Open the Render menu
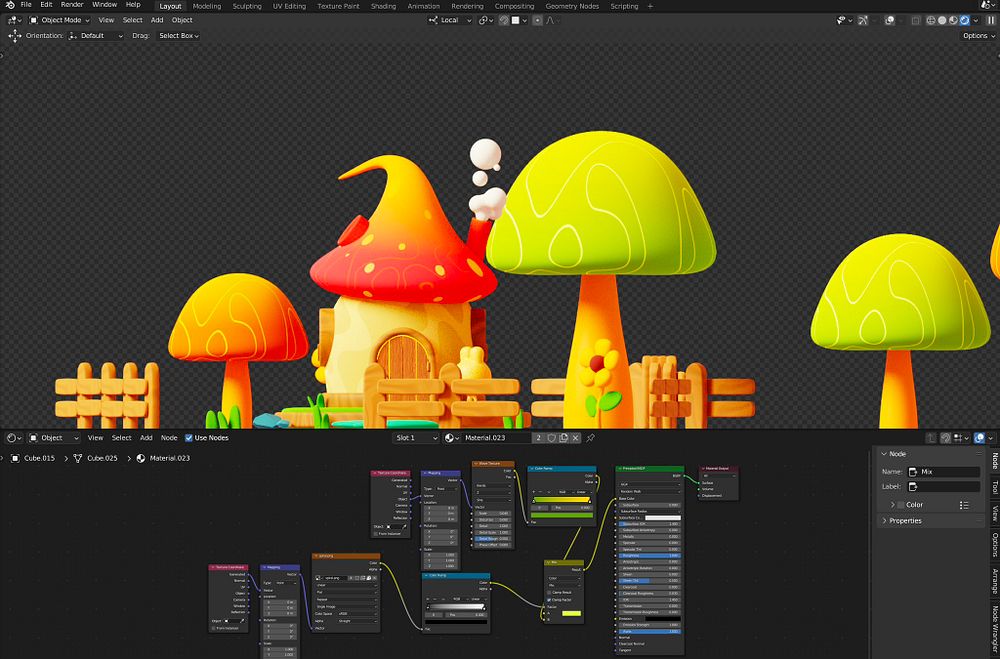 click(x=72, y=5)
